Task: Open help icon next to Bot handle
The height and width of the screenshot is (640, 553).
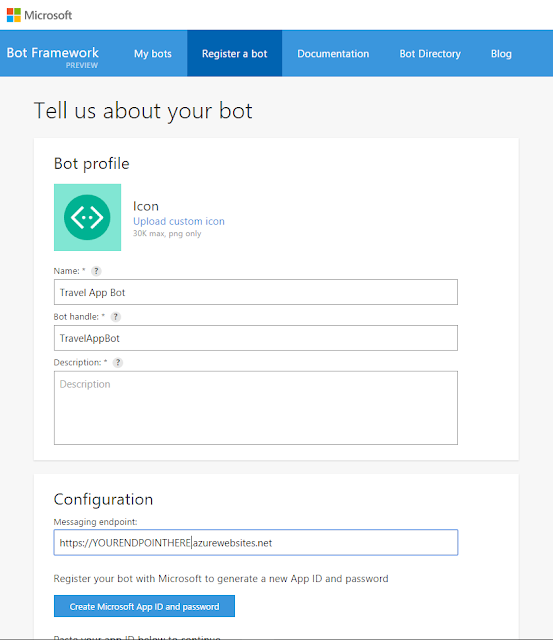Action: pos(116,317)
